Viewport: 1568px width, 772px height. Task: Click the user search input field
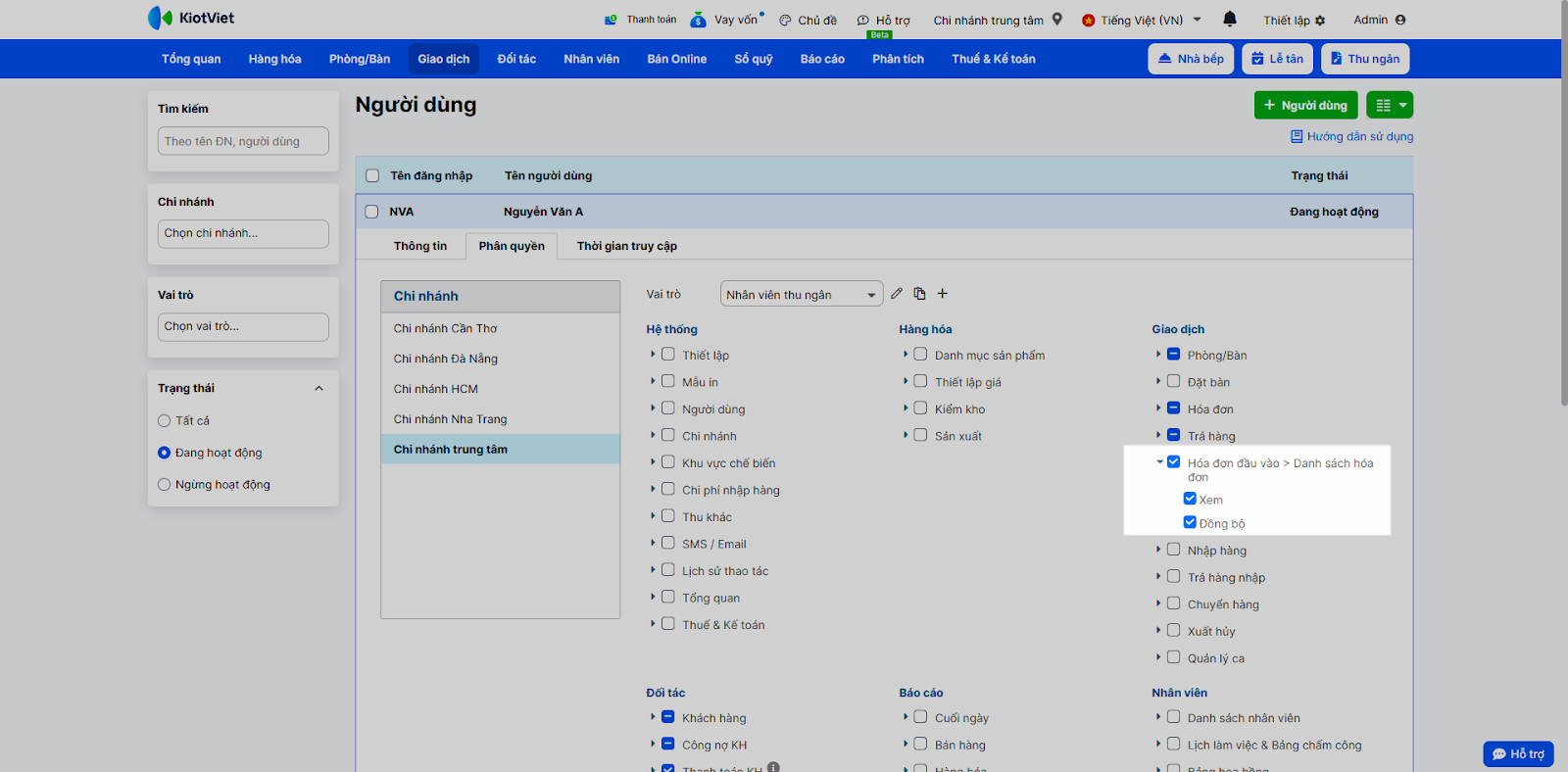pos(243,141)
